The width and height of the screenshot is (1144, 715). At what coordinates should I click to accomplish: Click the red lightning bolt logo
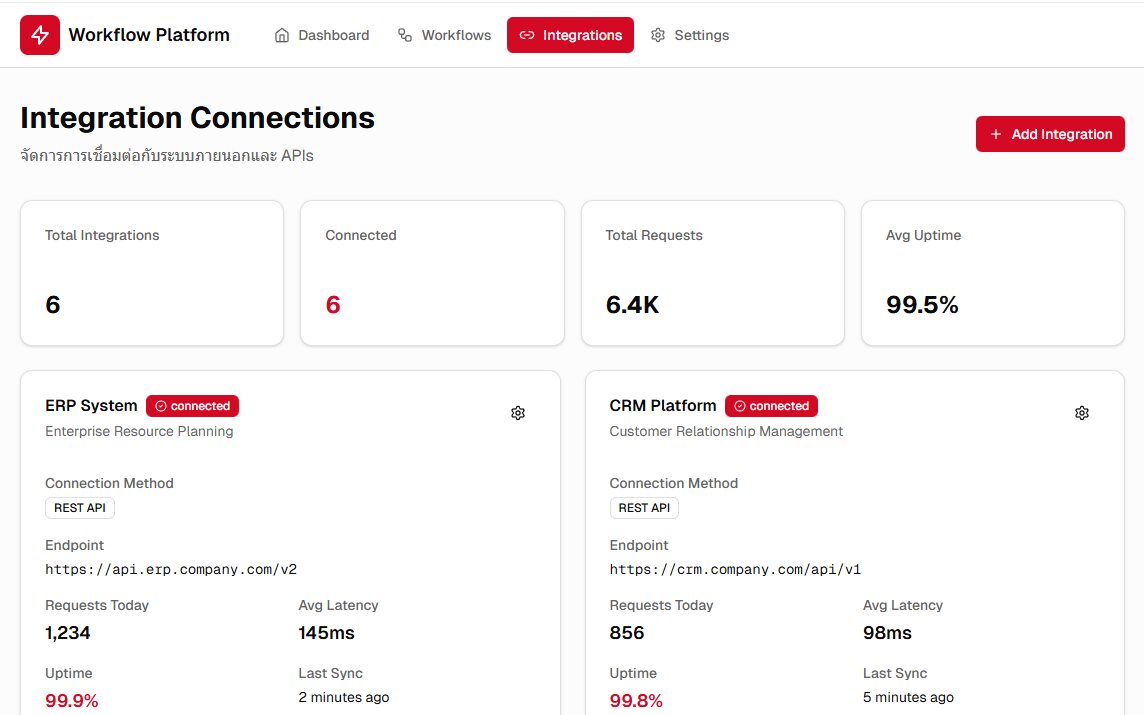click(39, 35)
